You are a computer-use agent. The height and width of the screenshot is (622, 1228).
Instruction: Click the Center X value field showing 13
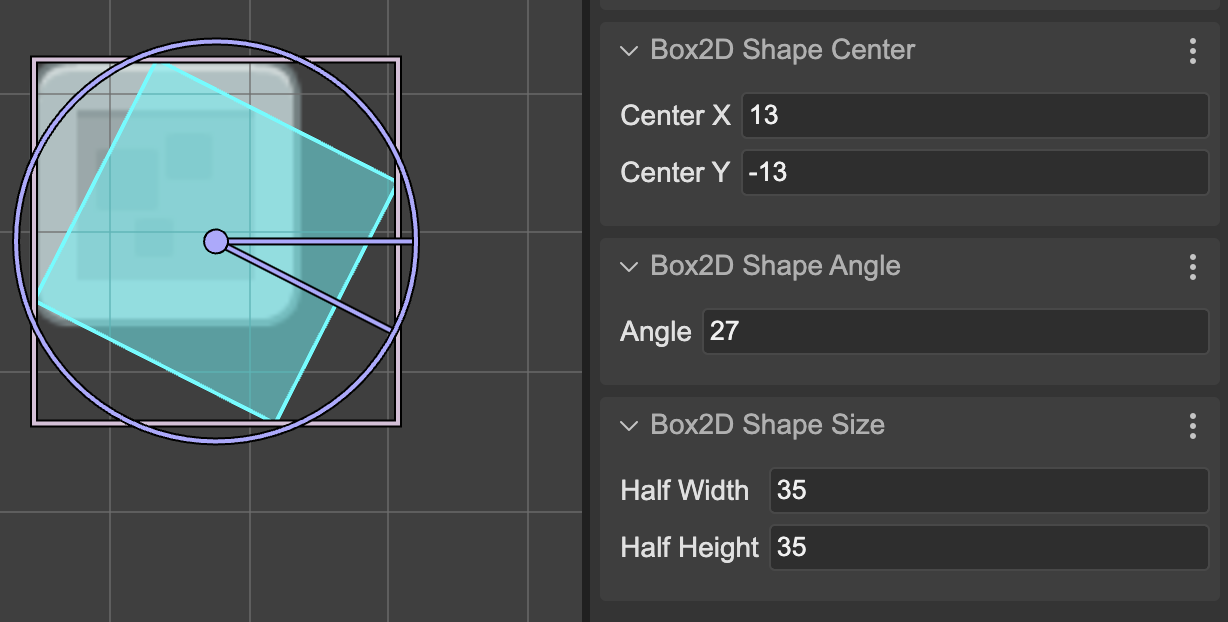[975, 115]
